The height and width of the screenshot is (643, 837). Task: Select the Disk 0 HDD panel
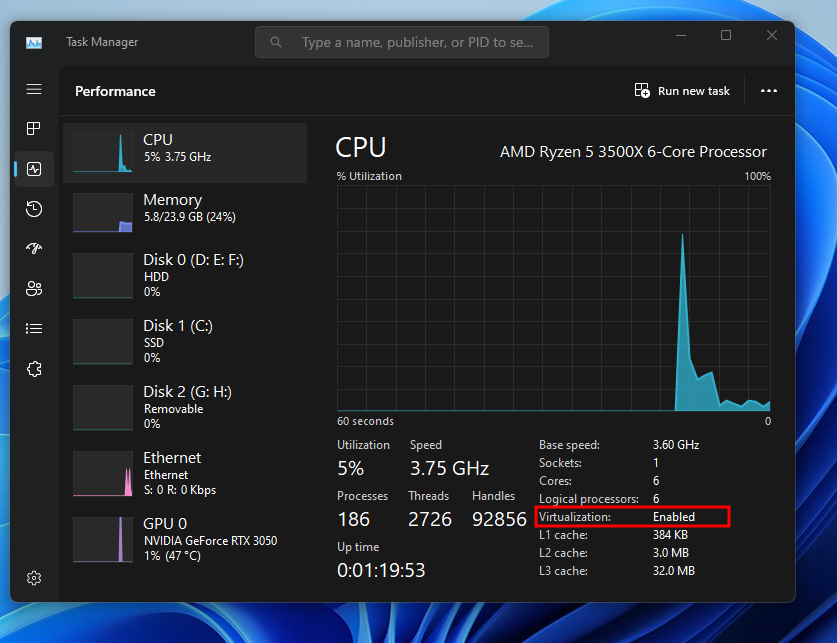click(185, 274)
